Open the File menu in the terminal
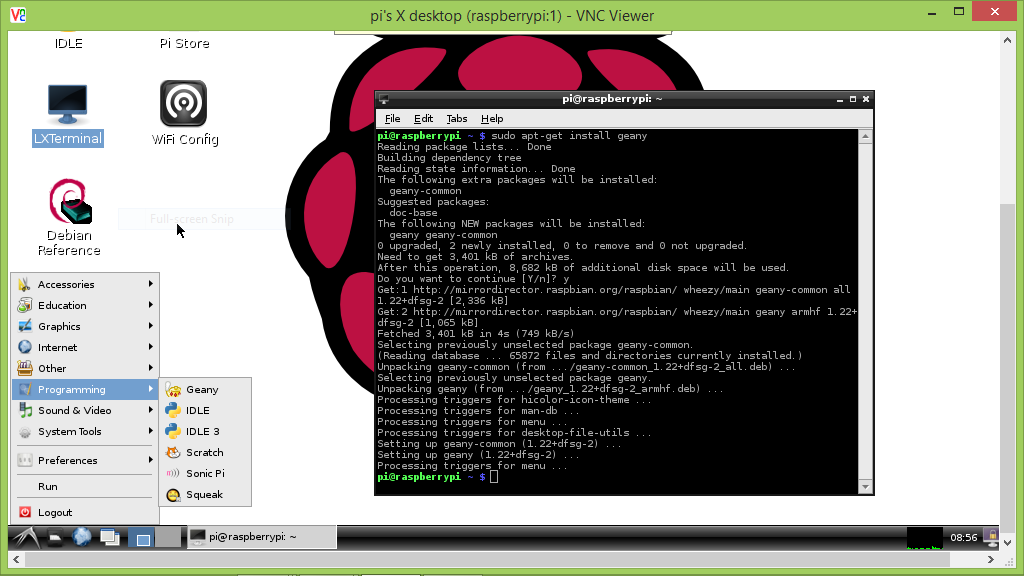This screenshot has width=1024, height=576. coord(392,118)
